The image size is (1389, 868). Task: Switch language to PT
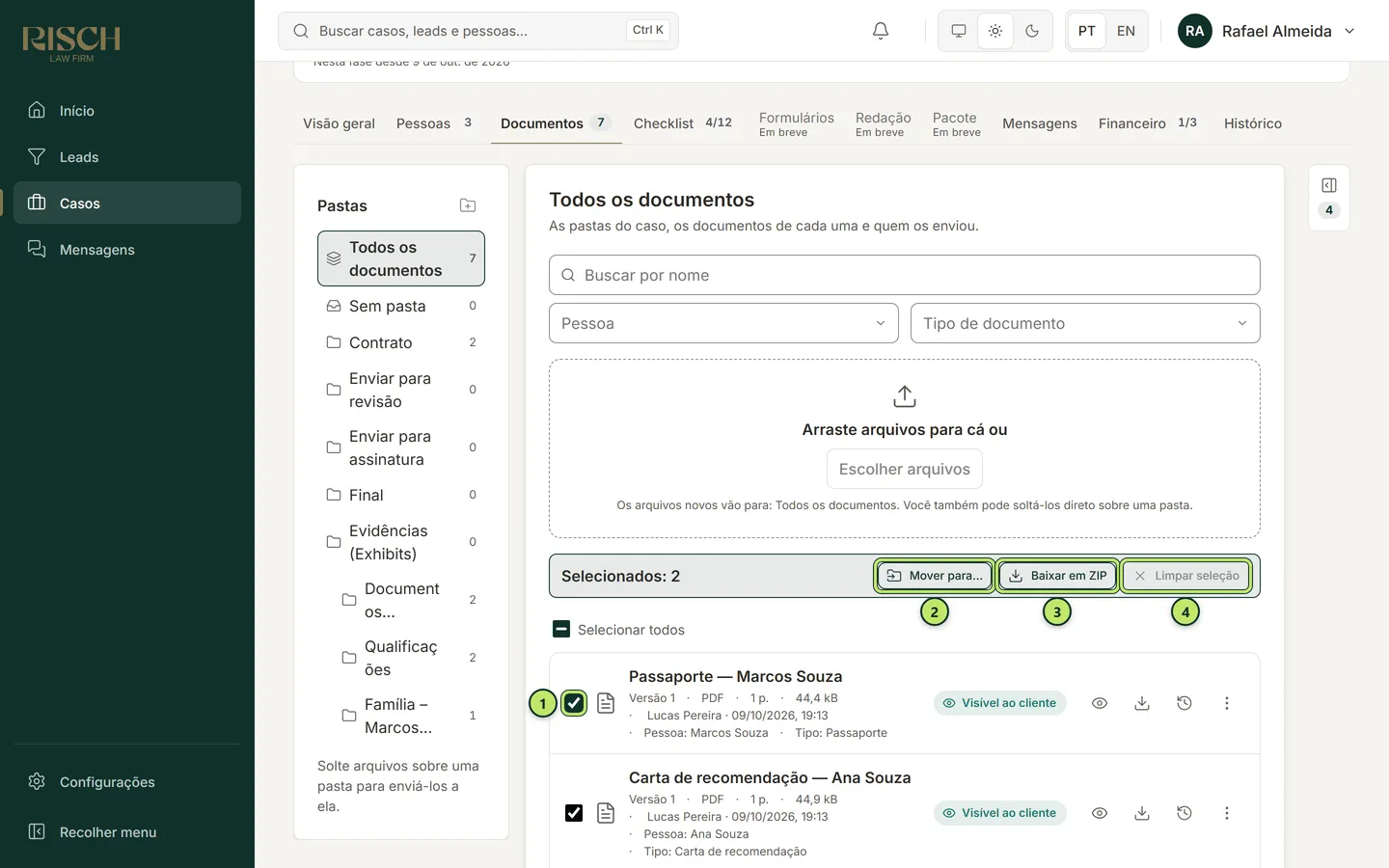[1087, 31]
